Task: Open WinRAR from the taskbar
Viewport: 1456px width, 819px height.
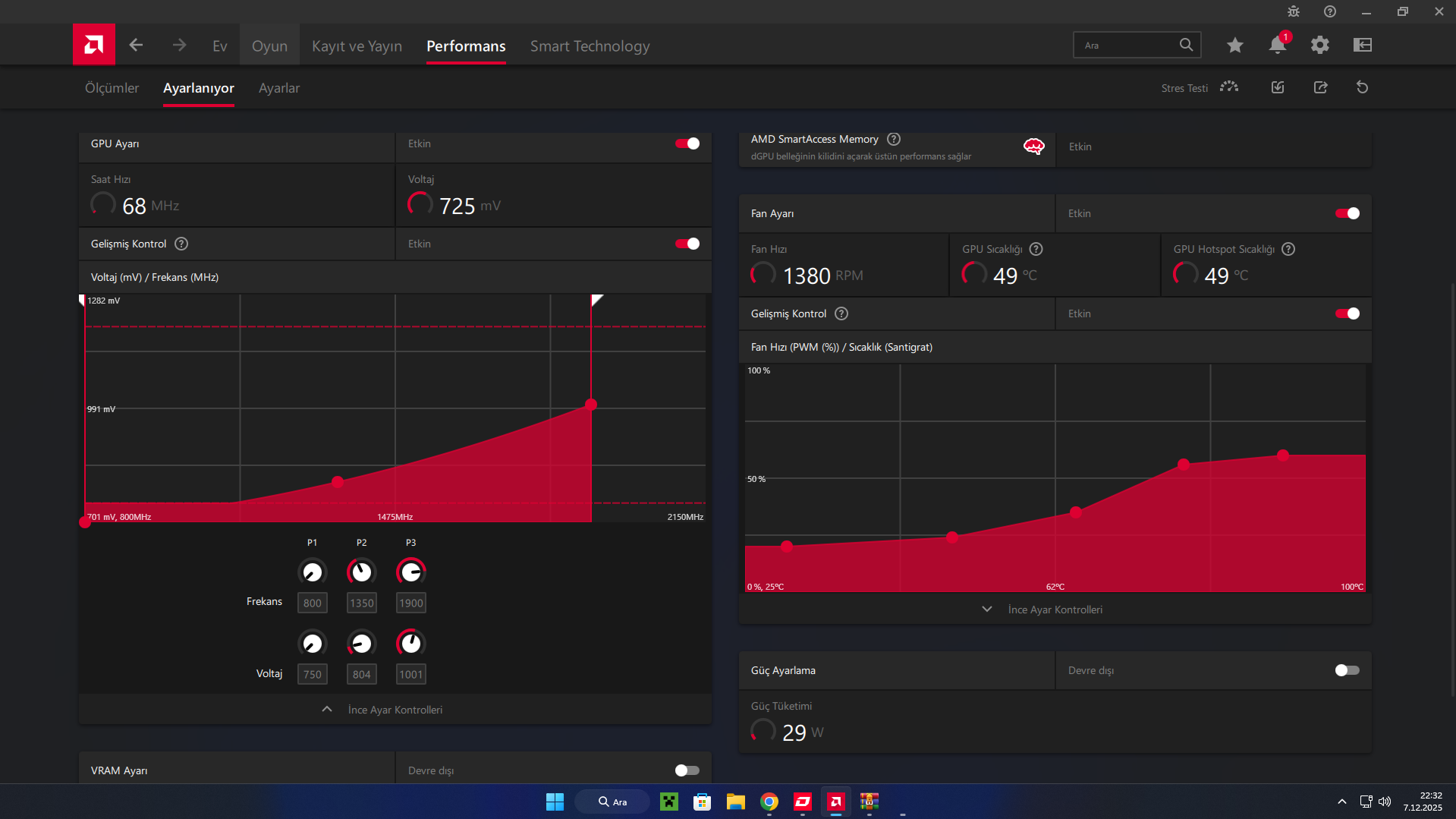Action: point(870,802)
